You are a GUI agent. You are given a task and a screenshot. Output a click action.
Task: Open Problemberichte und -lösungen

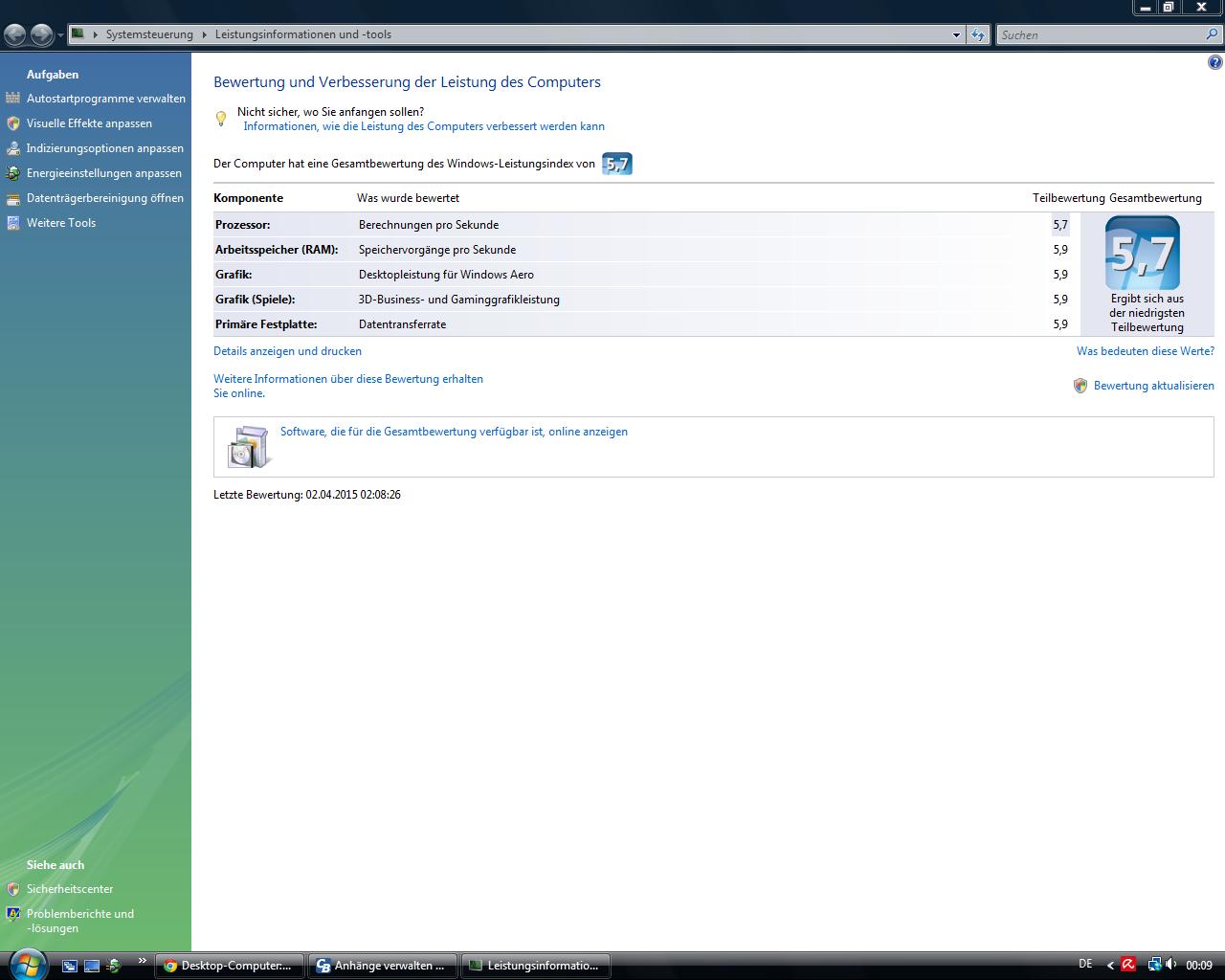[80, 921]
